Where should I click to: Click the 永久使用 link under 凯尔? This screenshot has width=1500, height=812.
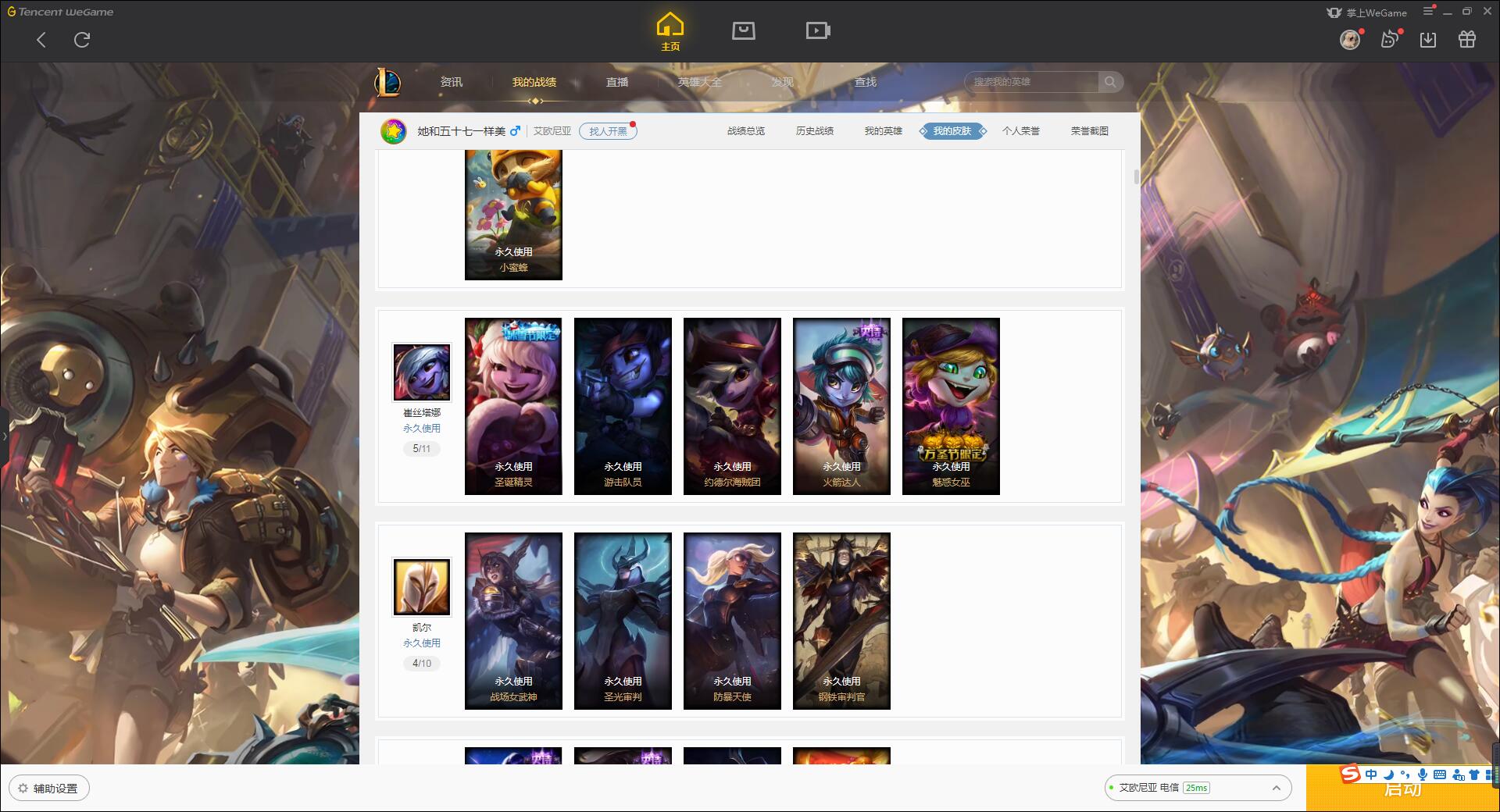(422, 643)
